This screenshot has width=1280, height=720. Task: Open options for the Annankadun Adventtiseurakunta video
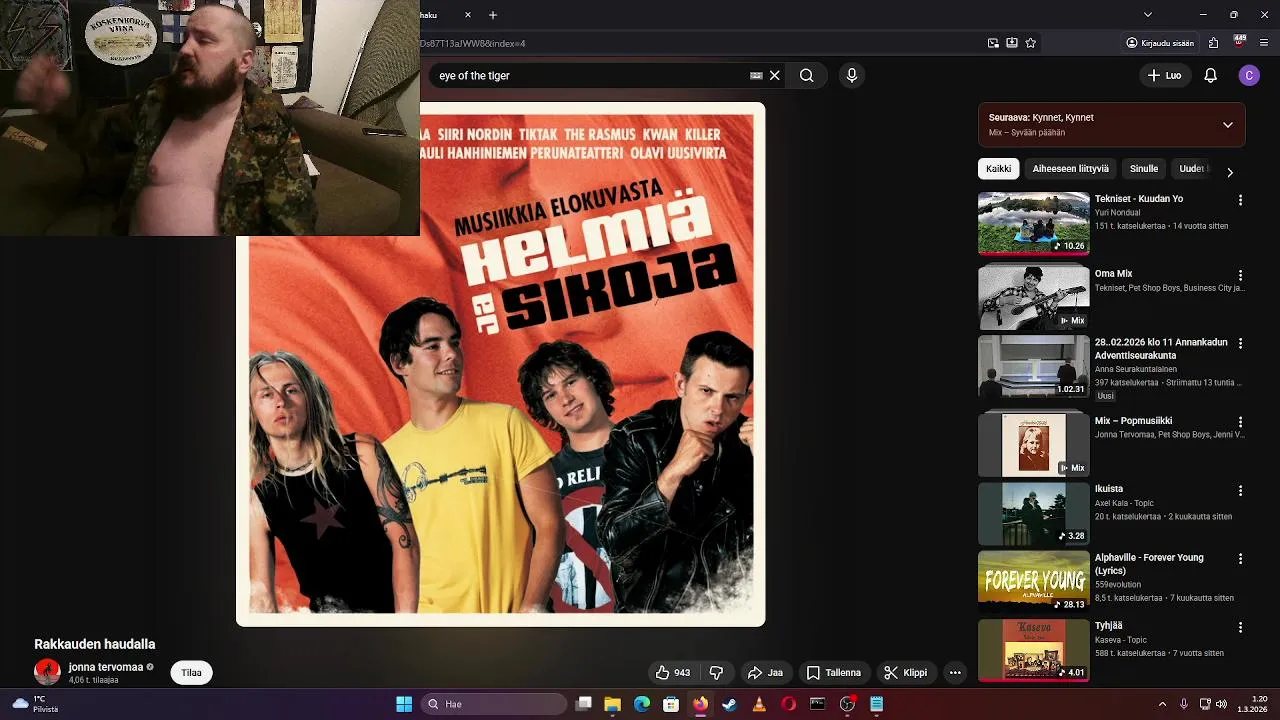pyautogui.click(x=1240, y=343)
